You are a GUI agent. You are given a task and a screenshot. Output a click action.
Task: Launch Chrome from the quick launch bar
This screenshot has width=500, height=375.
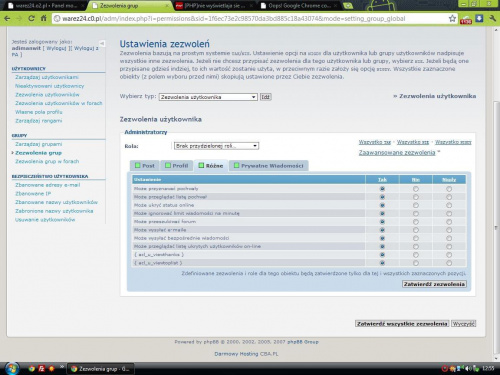point(32,369)
